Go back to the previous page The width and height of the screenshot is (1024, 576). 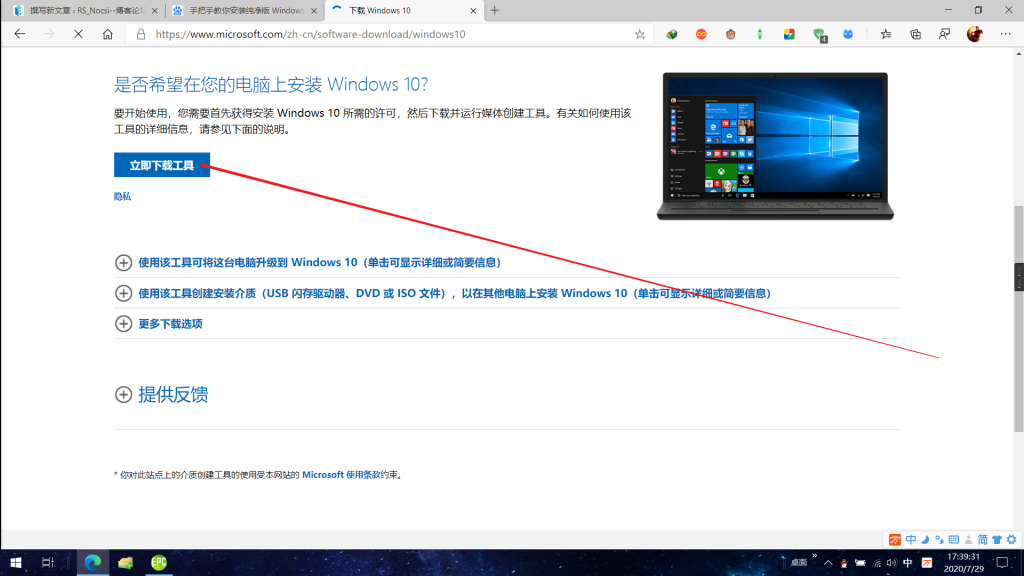(20, 34)
